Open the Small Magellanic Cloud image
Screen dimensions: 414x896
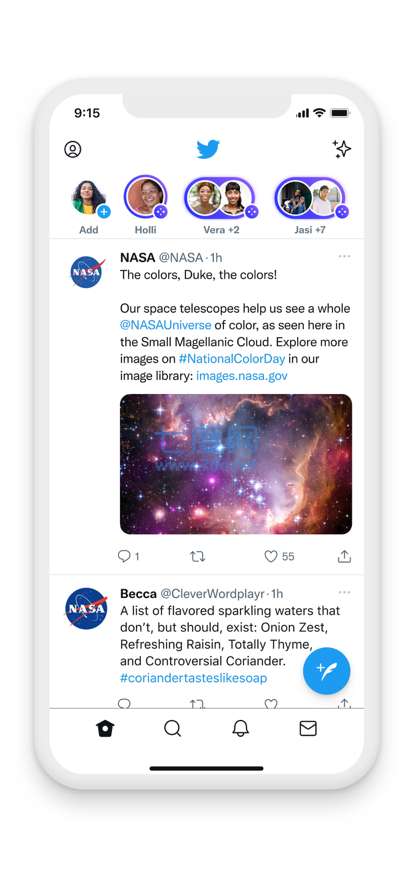[x=236, y=464]
